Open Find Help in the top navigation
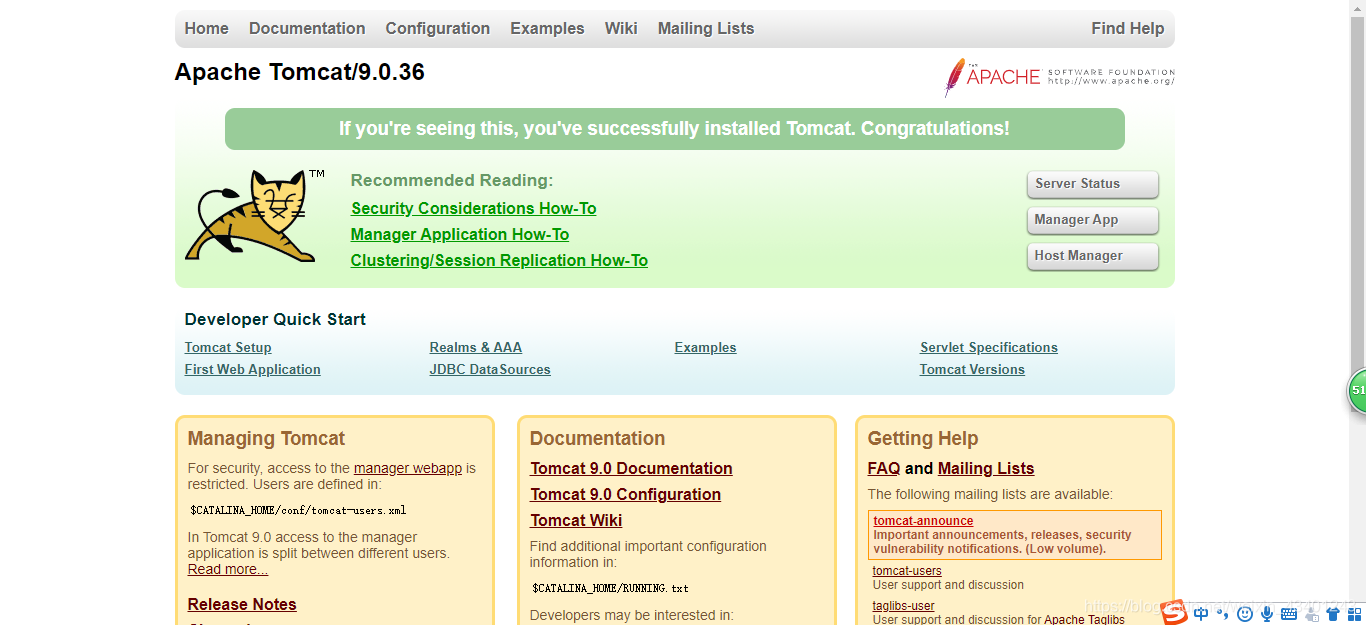Image resolution: width=1366 pixels, height=625 pixels. pos(1128,28)
